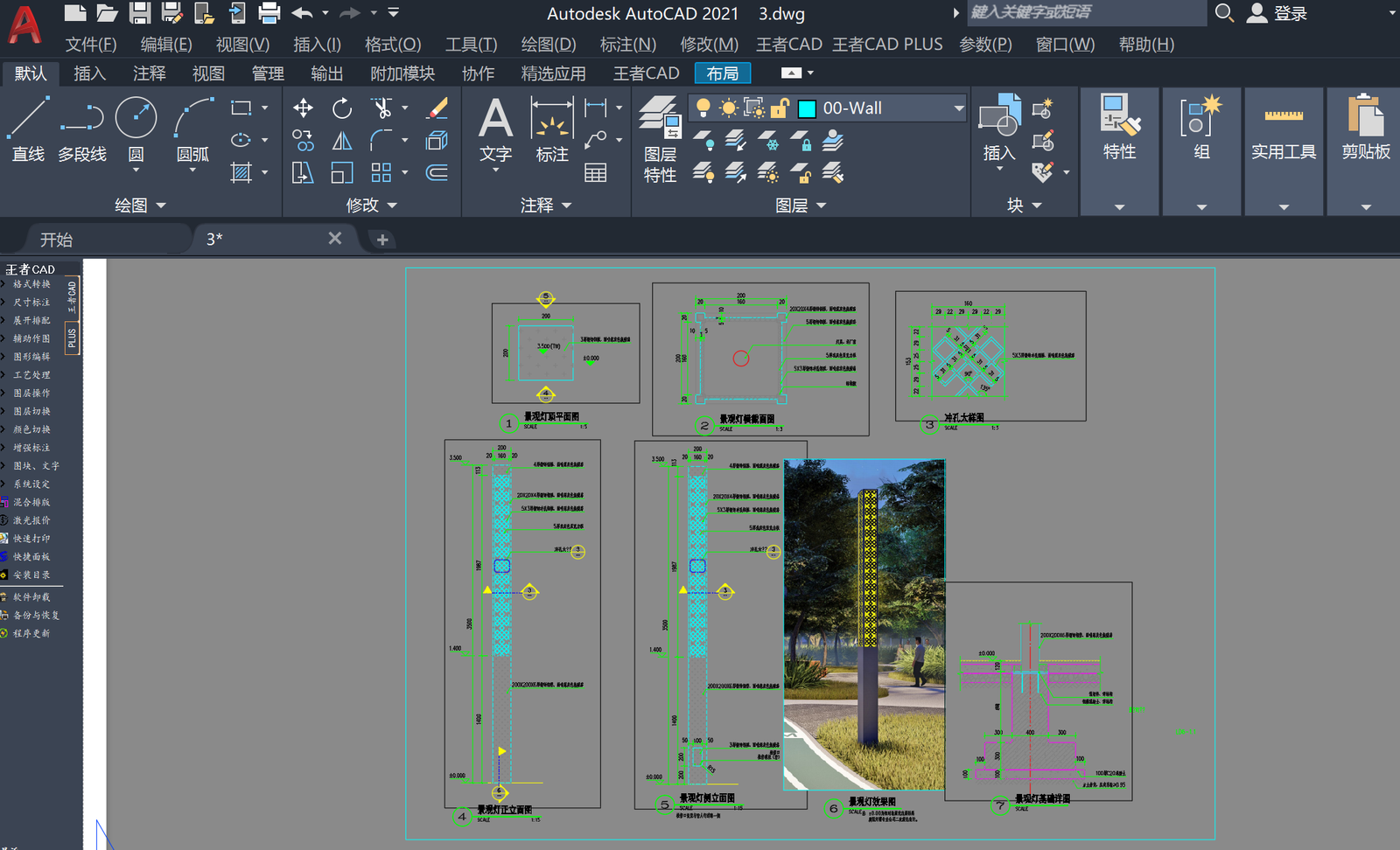
Task: Open 快速打印 in 王者CAD sidebar
Action: tap(31, 539)
